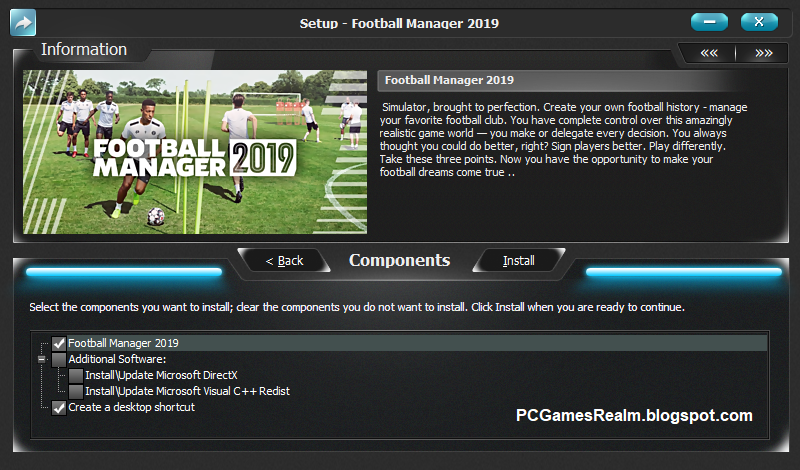Check Install\Update Microsoft Visual C++ Redist
Image resolution: width=800 pixels, height=470 pixels.
[76, 391]
